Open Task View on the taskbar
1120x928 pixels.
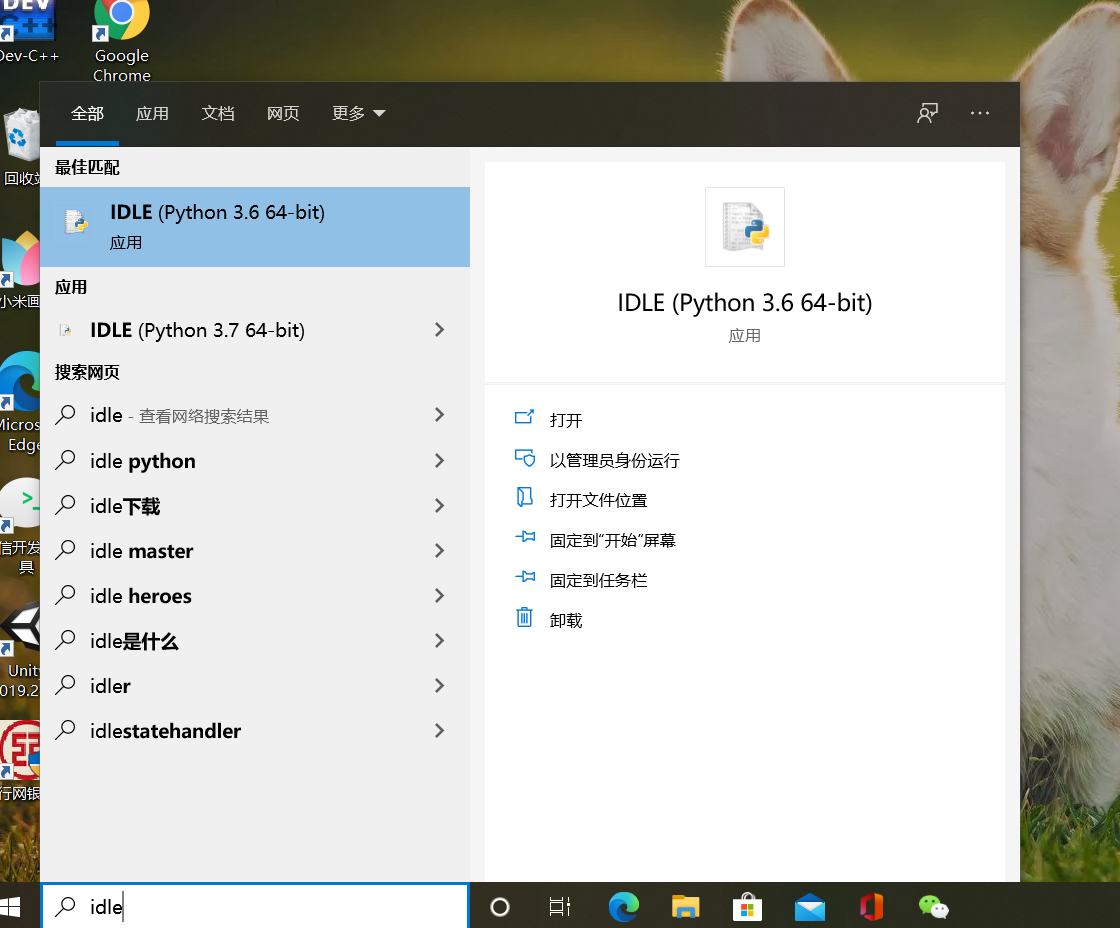(559, 907)
